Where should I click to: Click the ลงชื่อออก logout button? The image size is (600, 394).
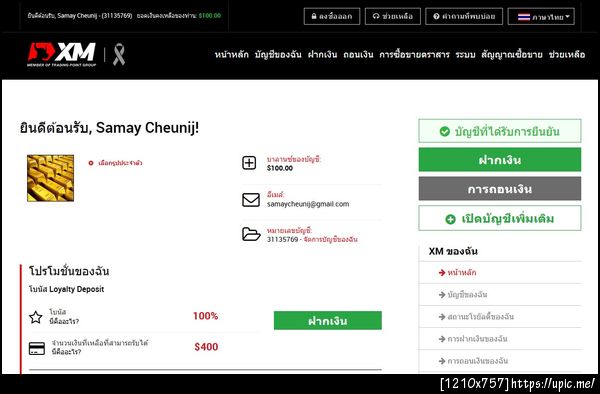click(332, 16)
